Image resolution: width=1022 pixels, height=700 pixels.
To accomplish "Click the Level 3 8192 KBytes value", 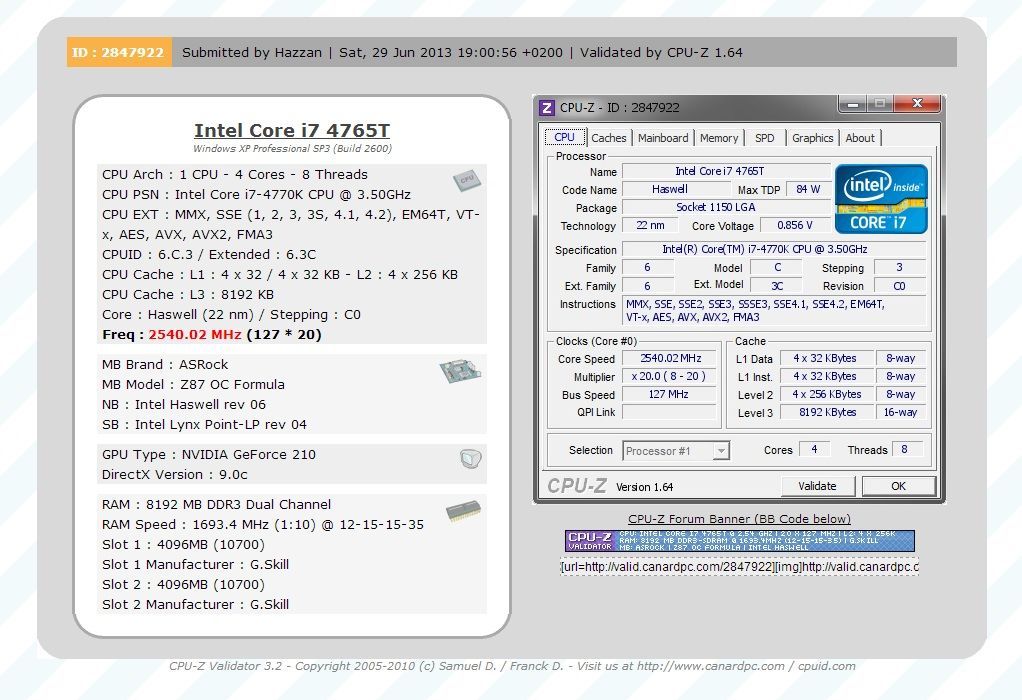I will coord(828,412).
